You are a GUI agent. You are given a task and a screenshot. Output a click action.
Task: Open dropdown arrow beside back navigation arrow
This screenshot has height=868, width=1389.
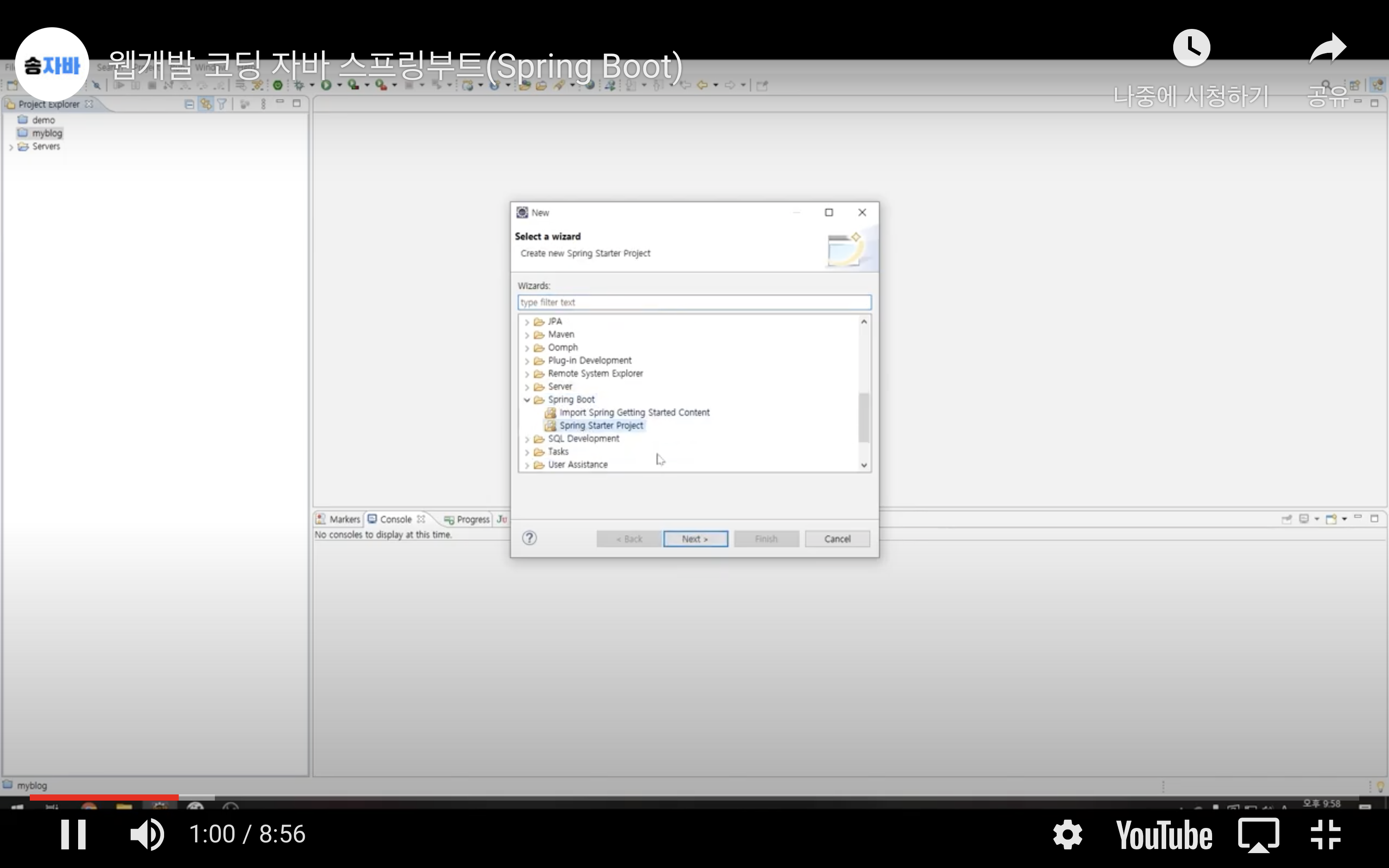click(x=716, y=85)
